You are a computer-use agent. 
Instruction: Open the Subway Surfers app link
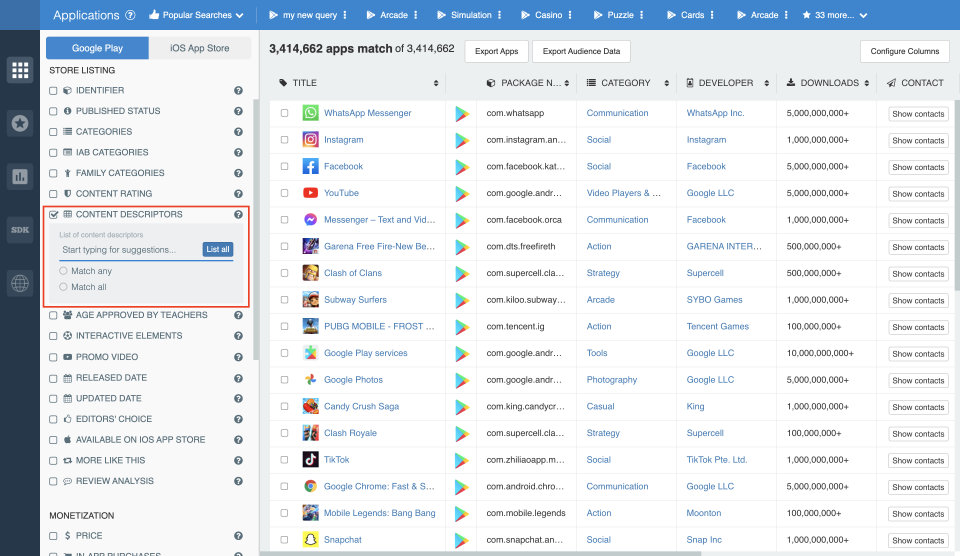(x=355, y=300)
